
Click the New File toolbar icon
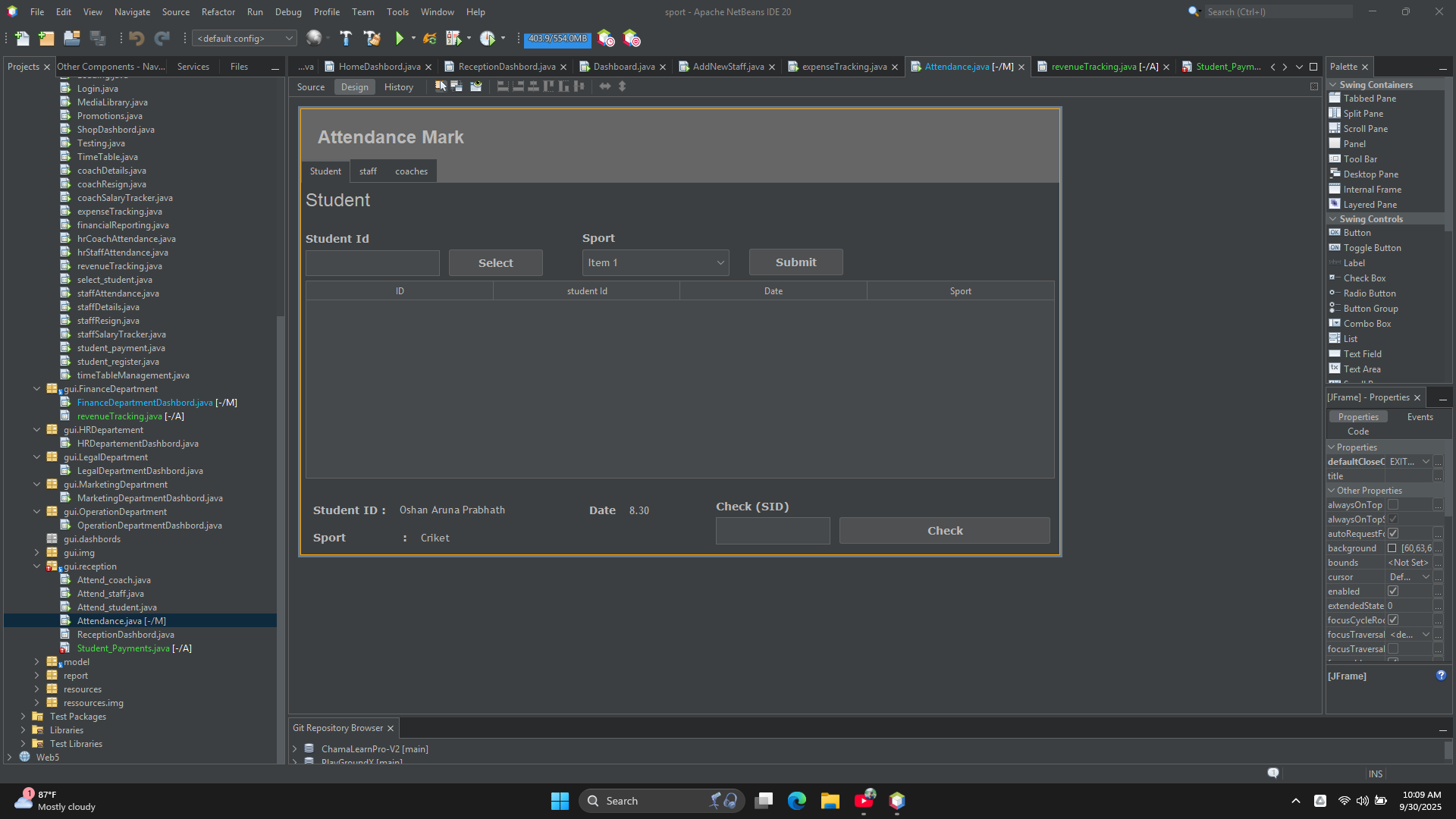pos(22,39)
